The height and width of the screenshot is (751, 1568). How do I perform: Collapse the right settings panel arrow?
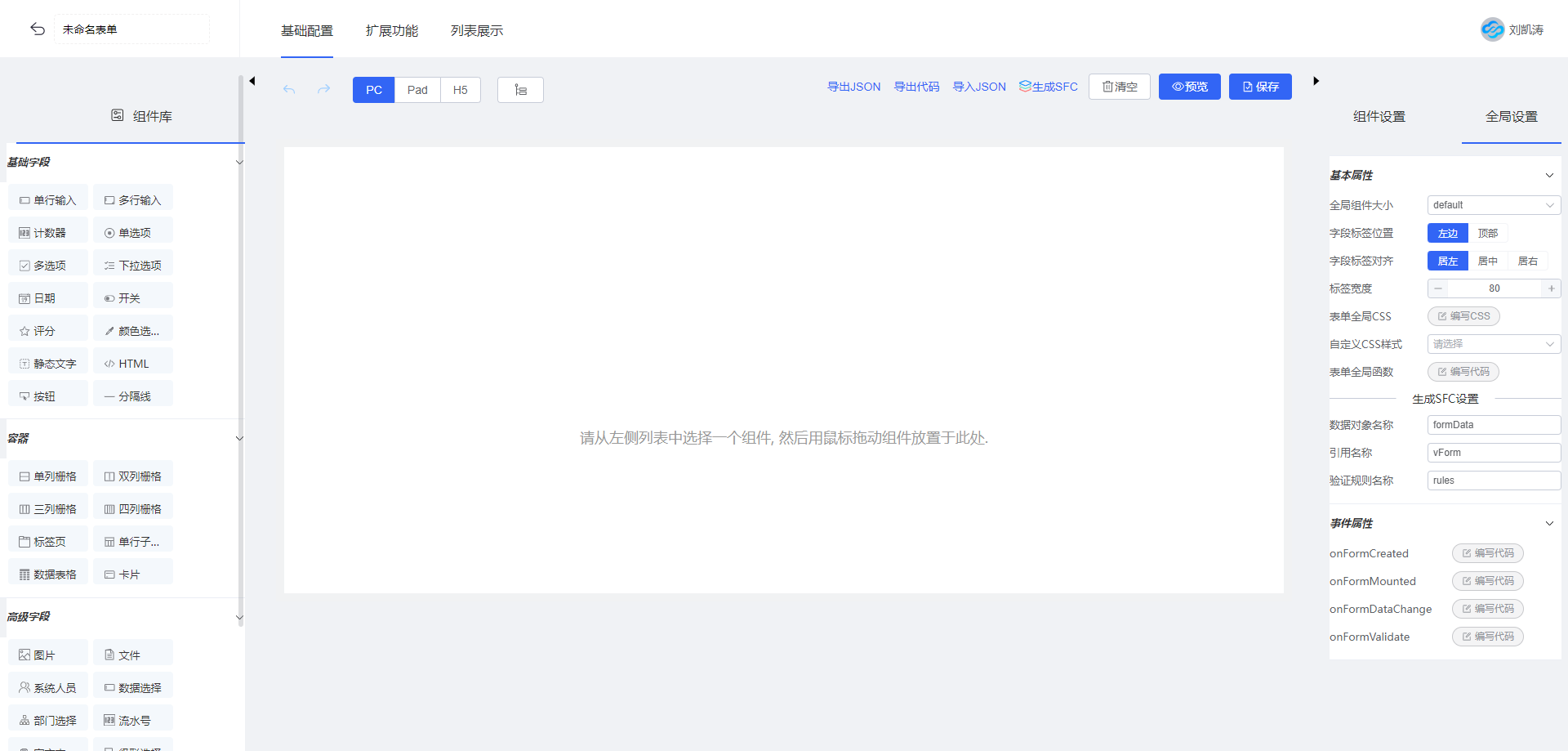[x=1316, y=81]
